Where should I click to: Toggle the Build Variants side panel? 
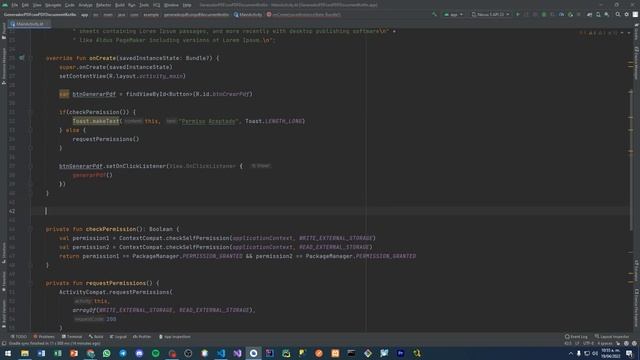(4, 313)
